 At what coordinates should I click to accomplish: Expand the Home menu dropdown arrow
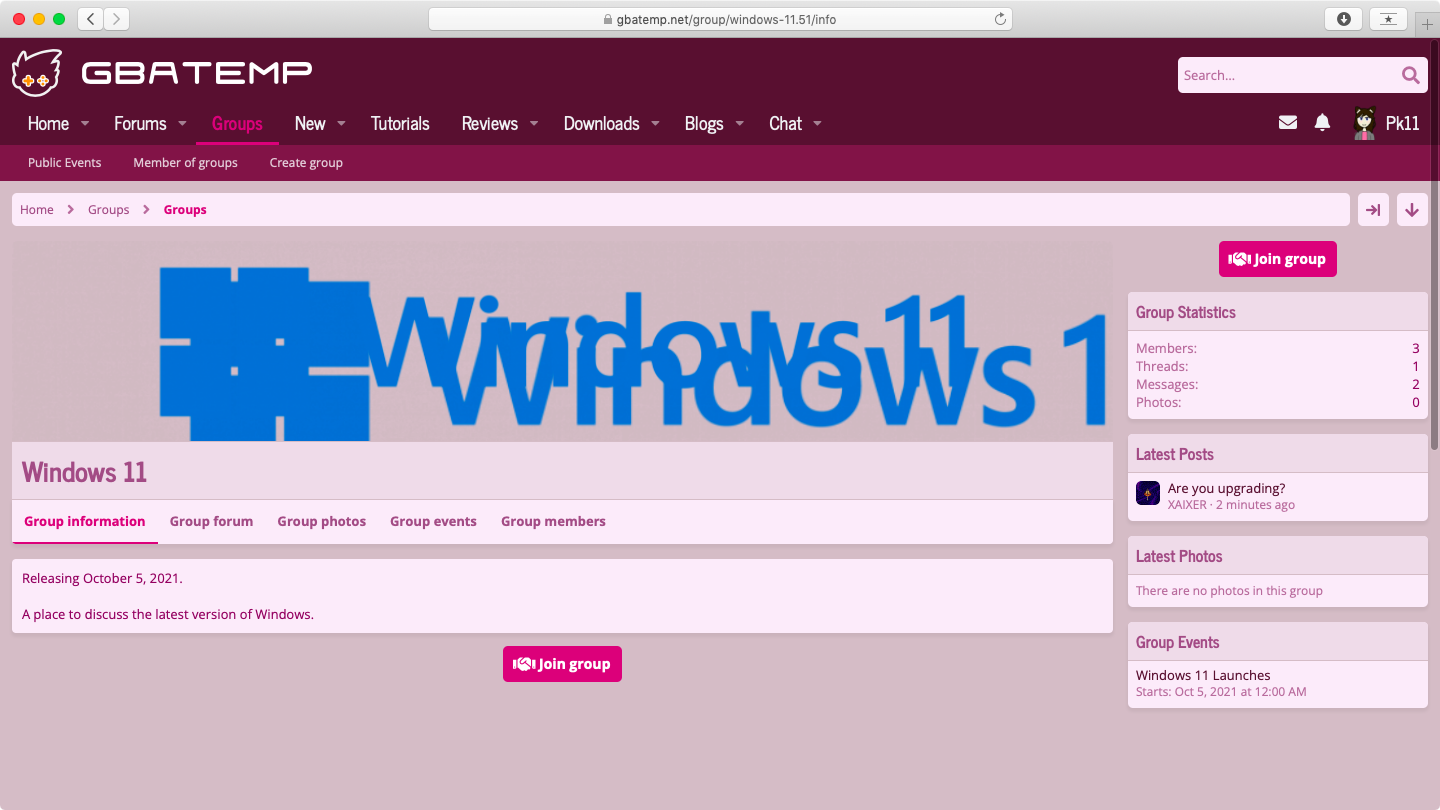(x=85, y=124)
